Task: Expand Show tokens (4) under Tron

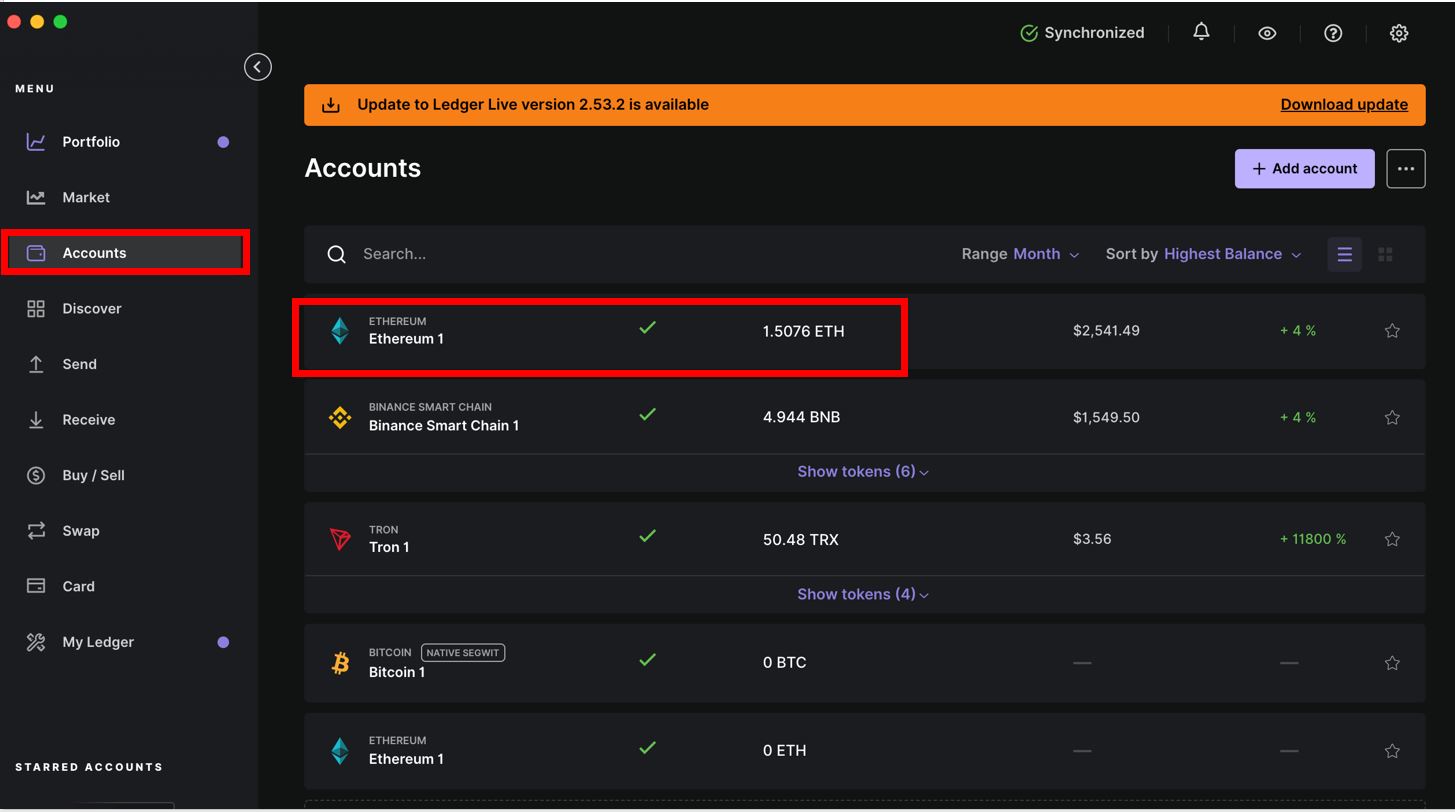Action: (x=863, y=594)
